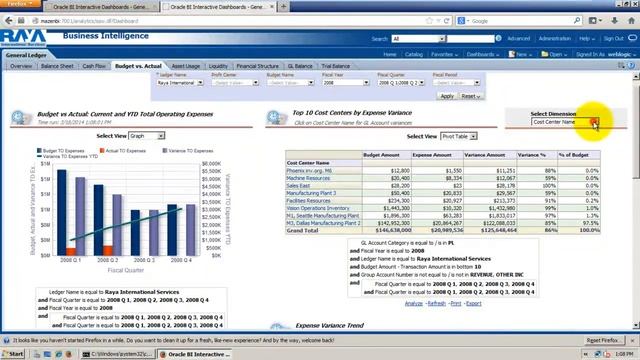Open the bookmarks menu icon in Firefox toolbar

click(595, 20)
